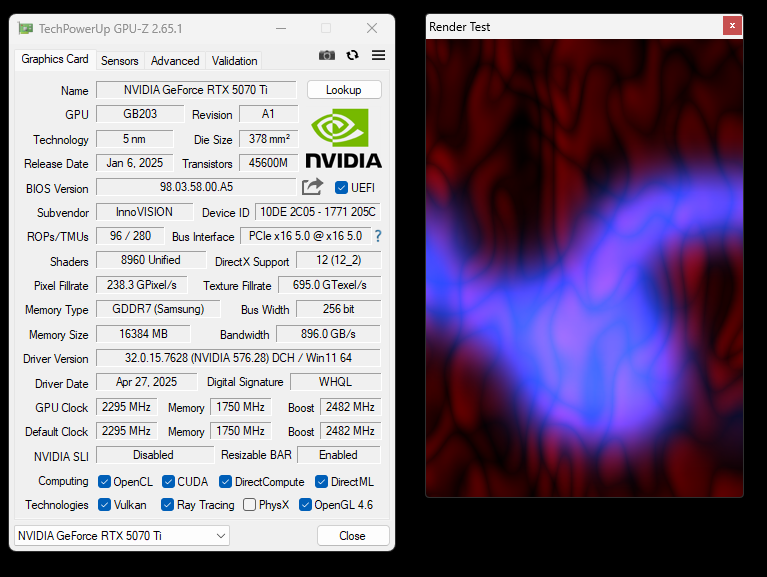Toggle the DirectCompute checkbox
This screenshot has height=577, width=767.
coord(225,482)
